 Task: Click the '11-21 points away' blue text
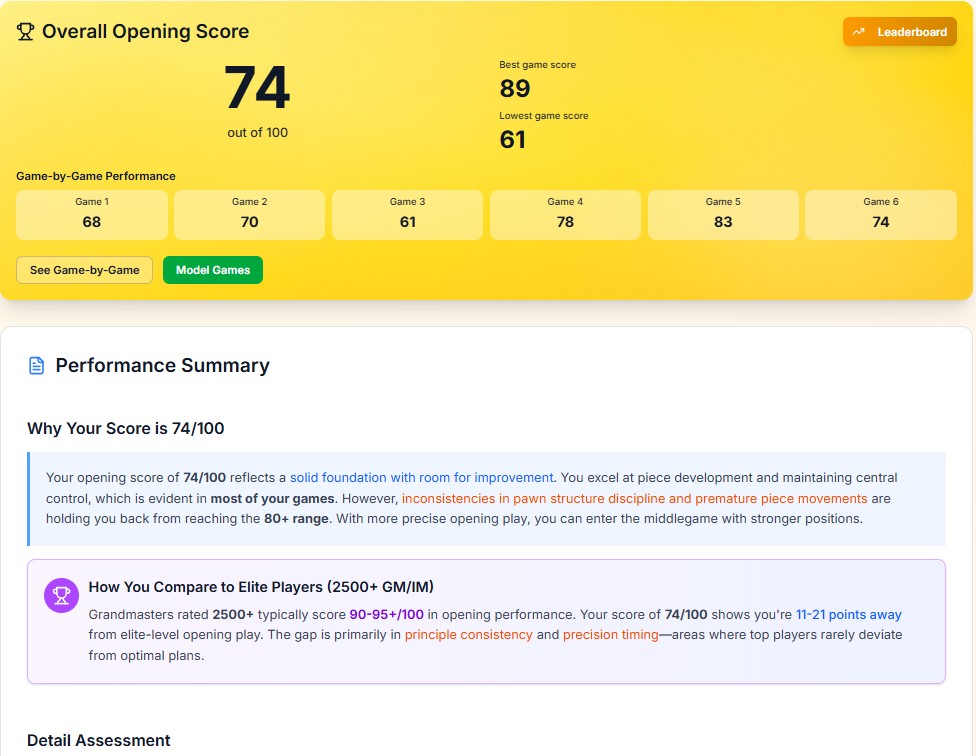(x=848, y=615)
